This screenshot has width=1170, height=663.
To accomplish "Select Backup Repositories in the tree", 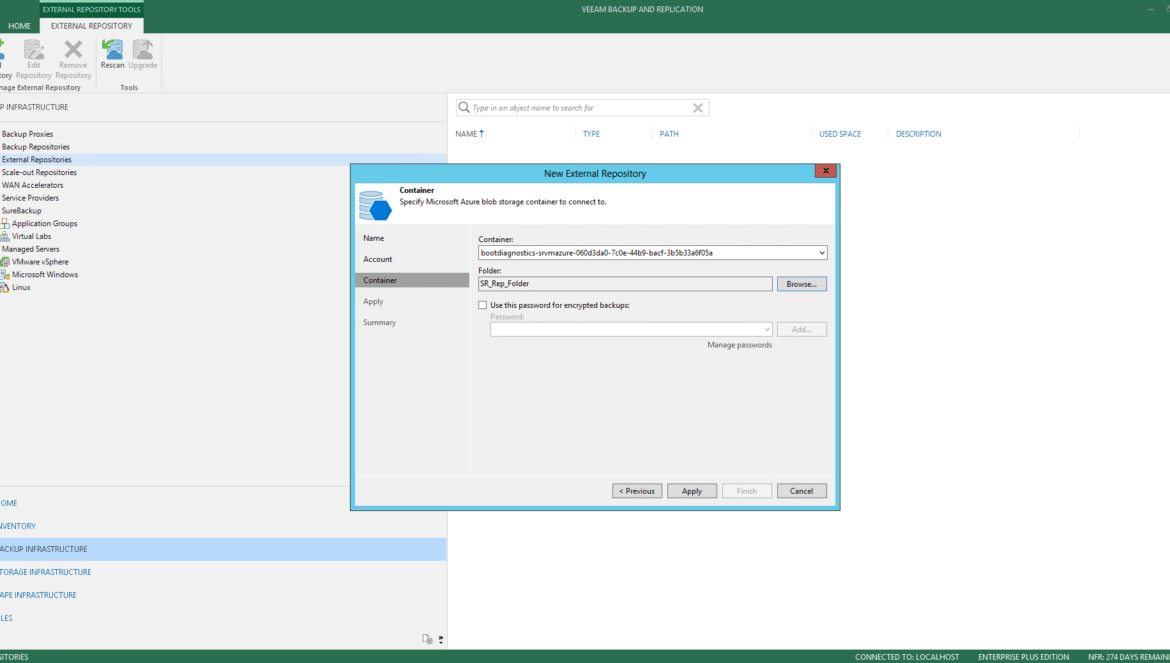I will click(x=36, y=147).
